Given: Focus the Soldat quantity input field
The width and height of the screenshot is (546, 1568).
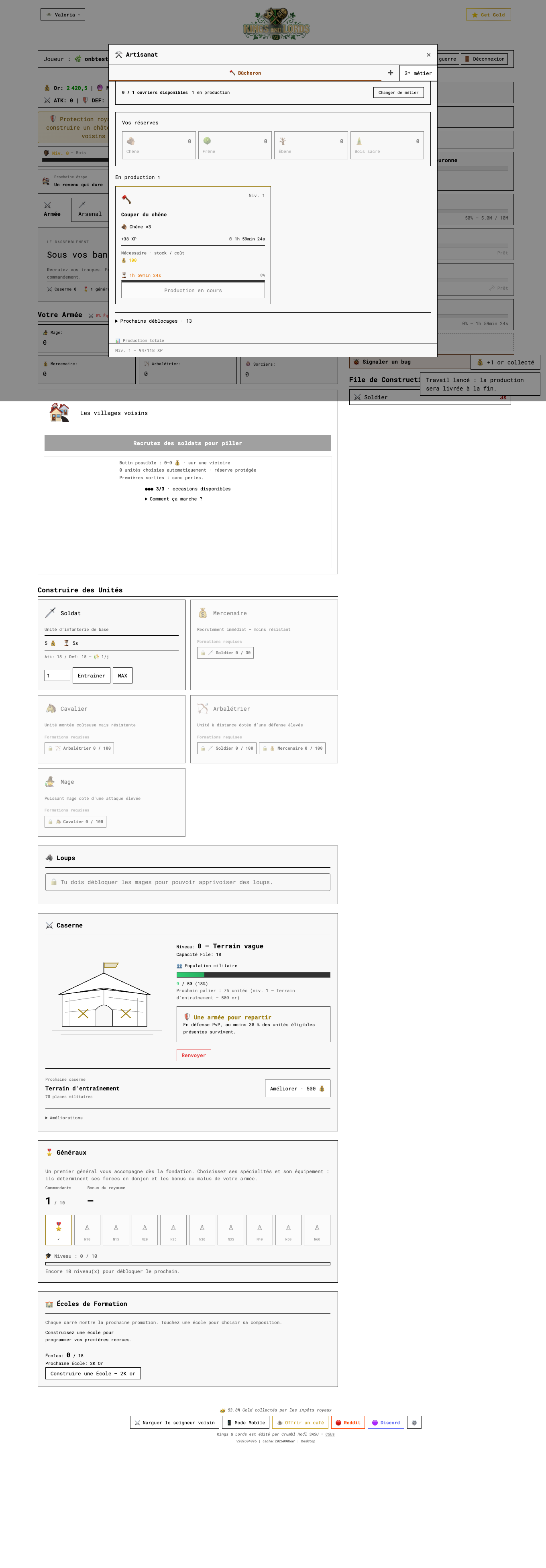Looking at the screenshot, I should click(57, 675).
